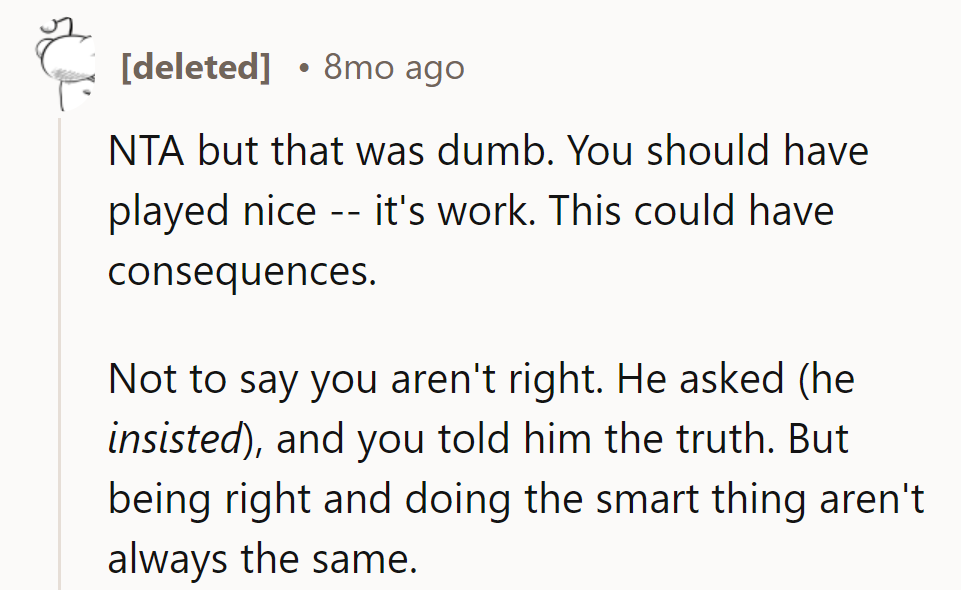961x590 pixels.
Task: Click the [deleted] username label
Action: [x=195, y=68]
